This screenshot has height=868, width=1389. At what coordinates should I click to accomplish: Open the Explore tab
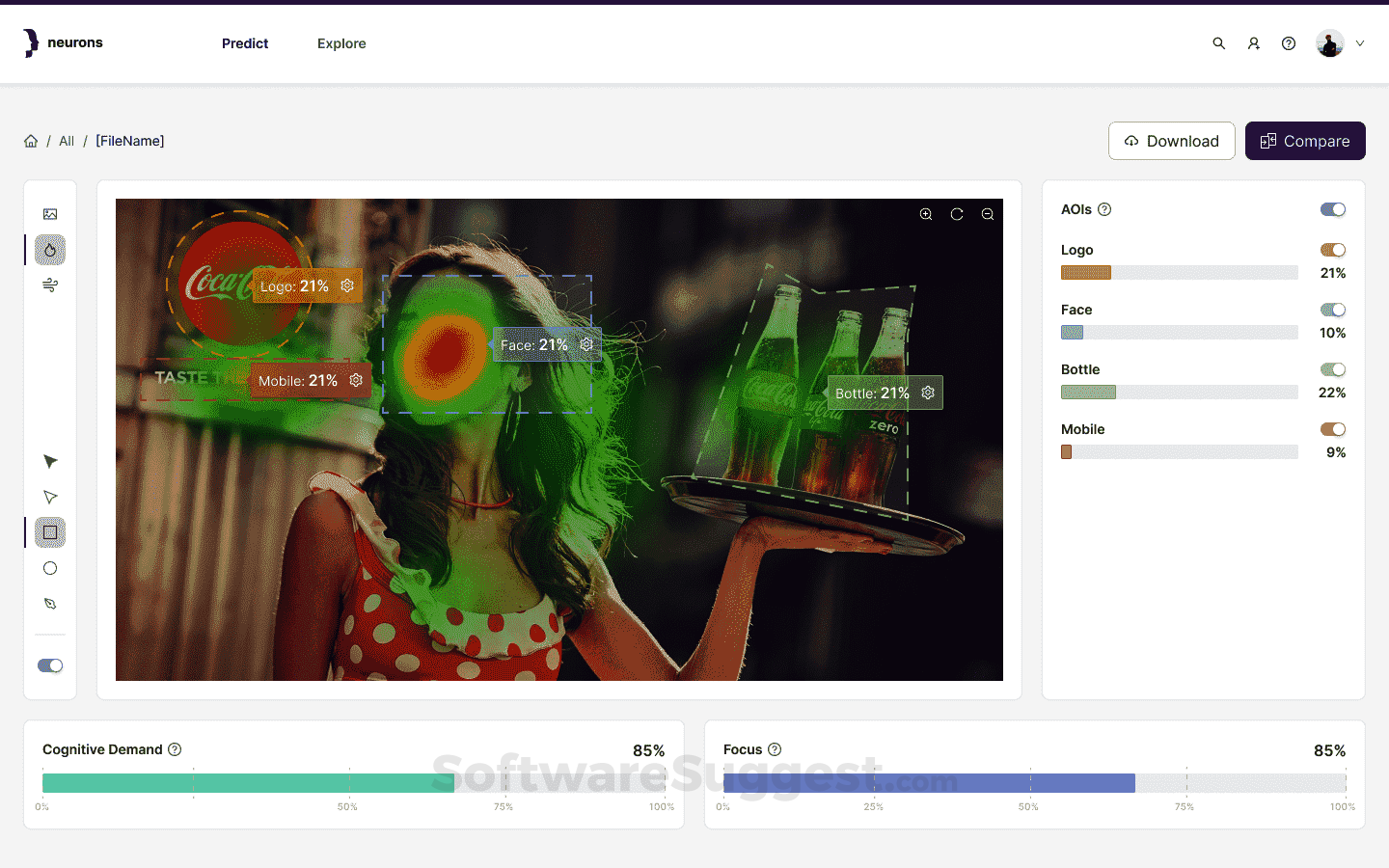[x=341, y=43]
